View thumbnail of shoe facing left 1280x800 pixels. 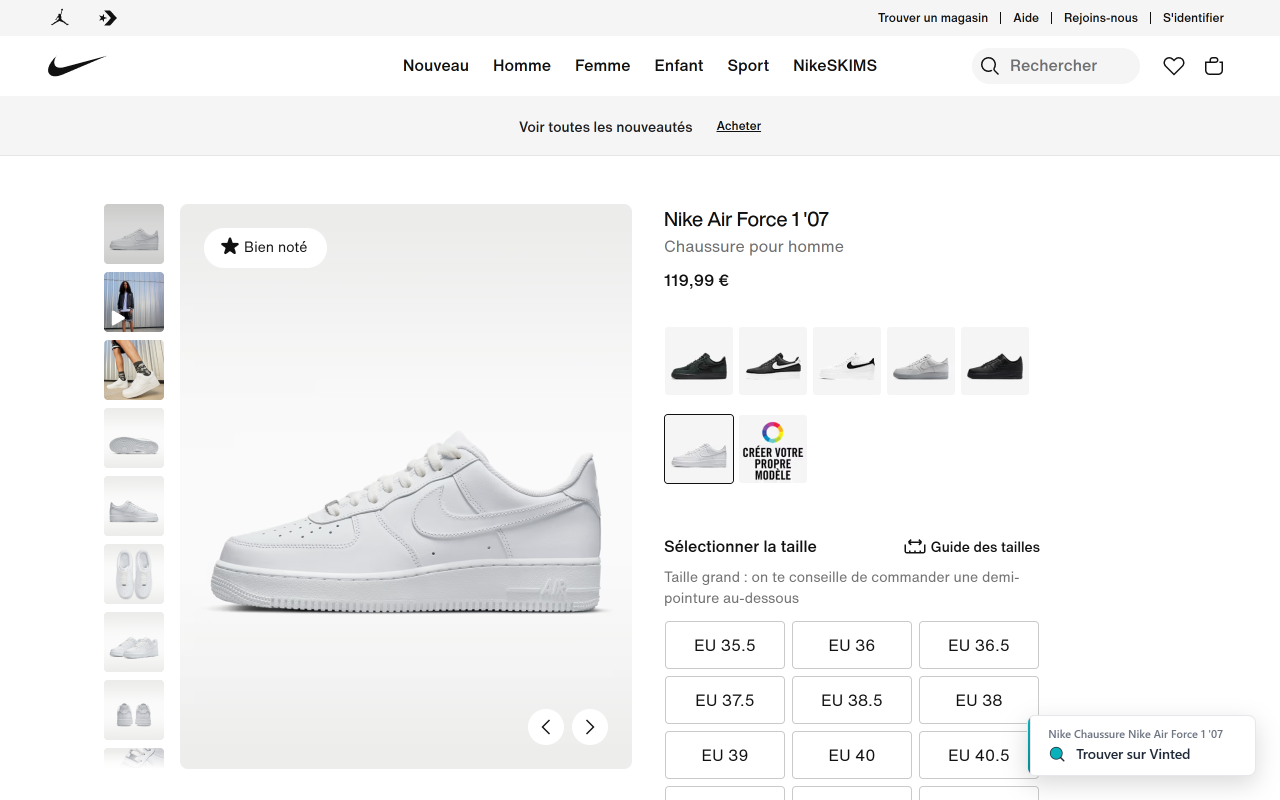pos(134,506)
